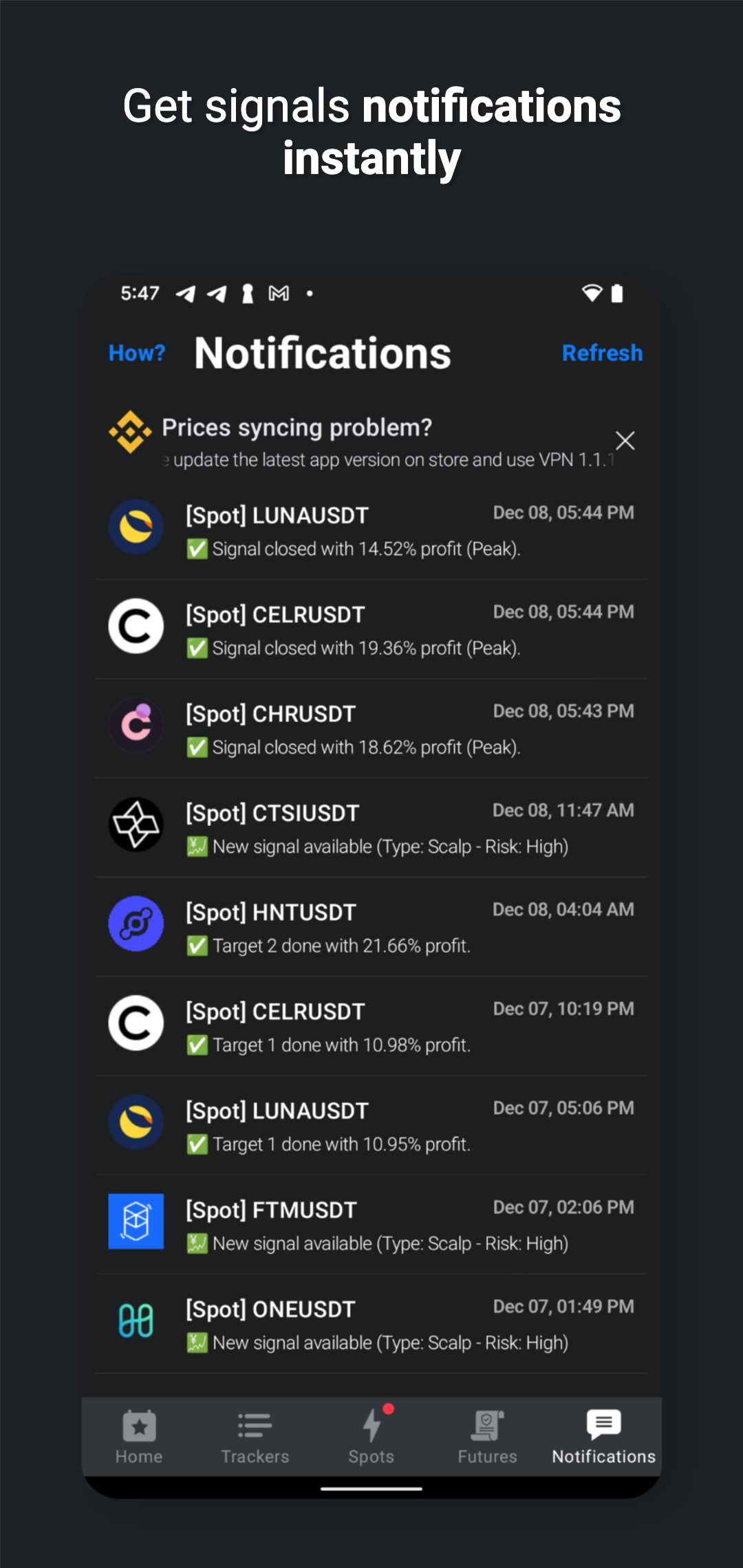Tap the Refresh link
The height and width of the screenshot is (1568, 743).
click(x=602, y=353)
